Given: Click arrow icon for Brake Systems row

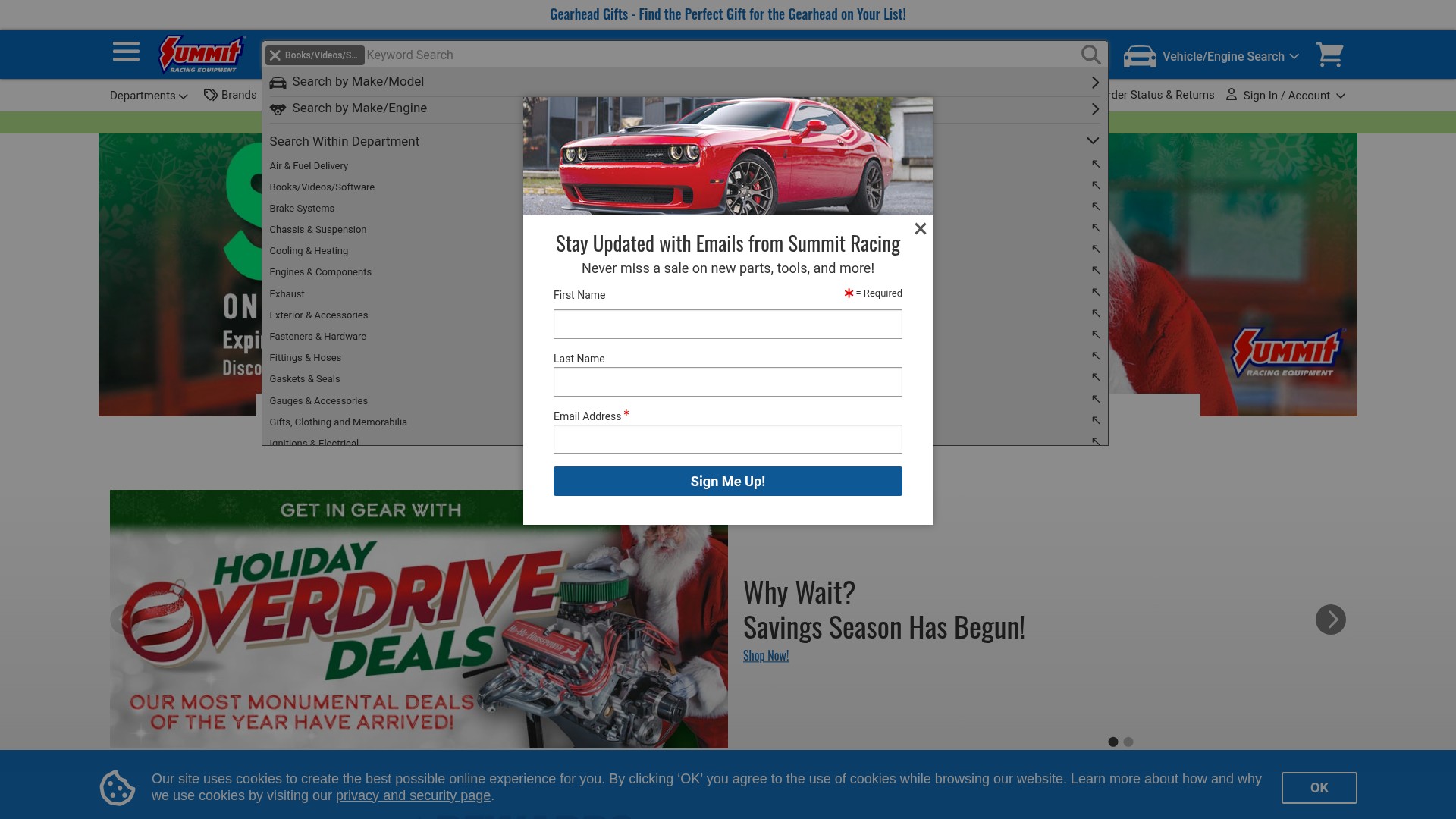Looking at the screenshot, I should click(x=1096, y=206).
